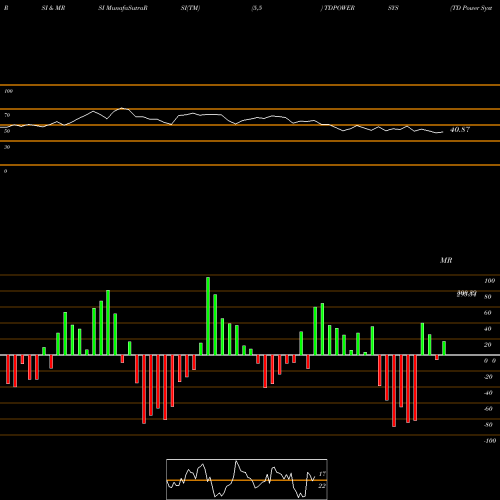Click the 'SI(TM)' header text
This screenshot has width=500, height=500.
click(x=190, y=8)
